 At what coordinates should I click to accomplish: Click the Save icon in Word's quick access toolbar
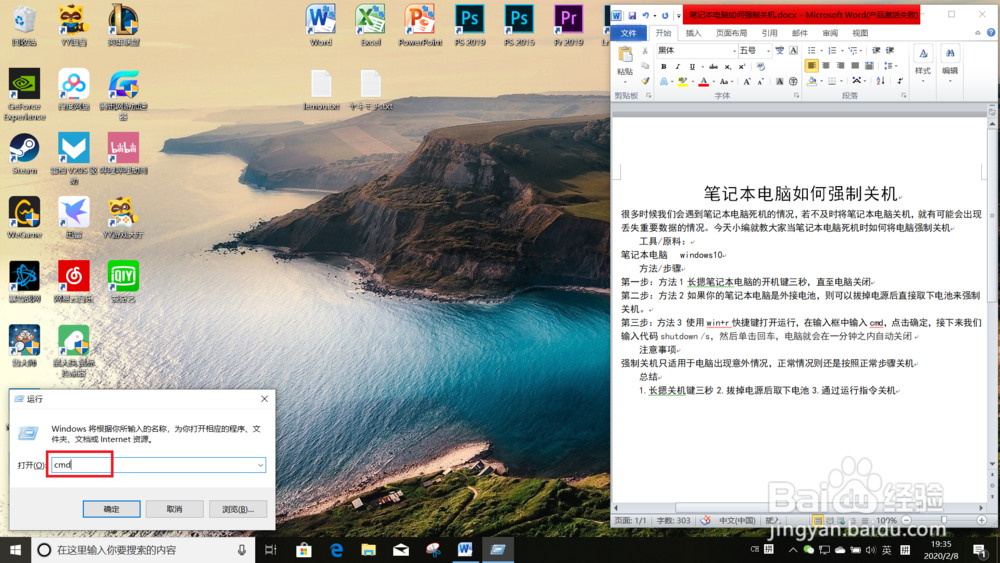pyautogui.click(x=632, y=15)
